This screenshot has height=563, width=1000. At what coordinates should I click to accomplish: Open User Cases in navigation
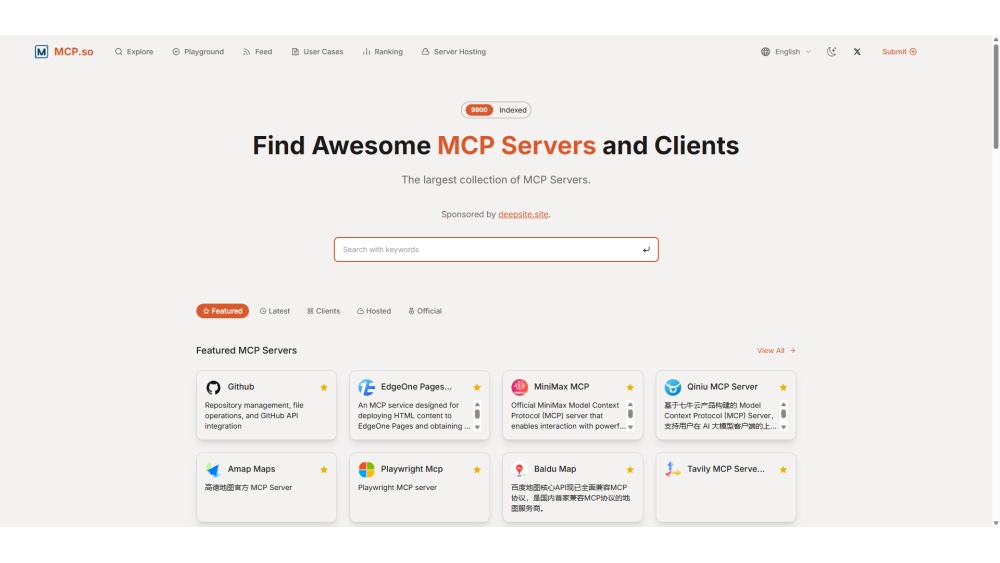click(317, 52)
